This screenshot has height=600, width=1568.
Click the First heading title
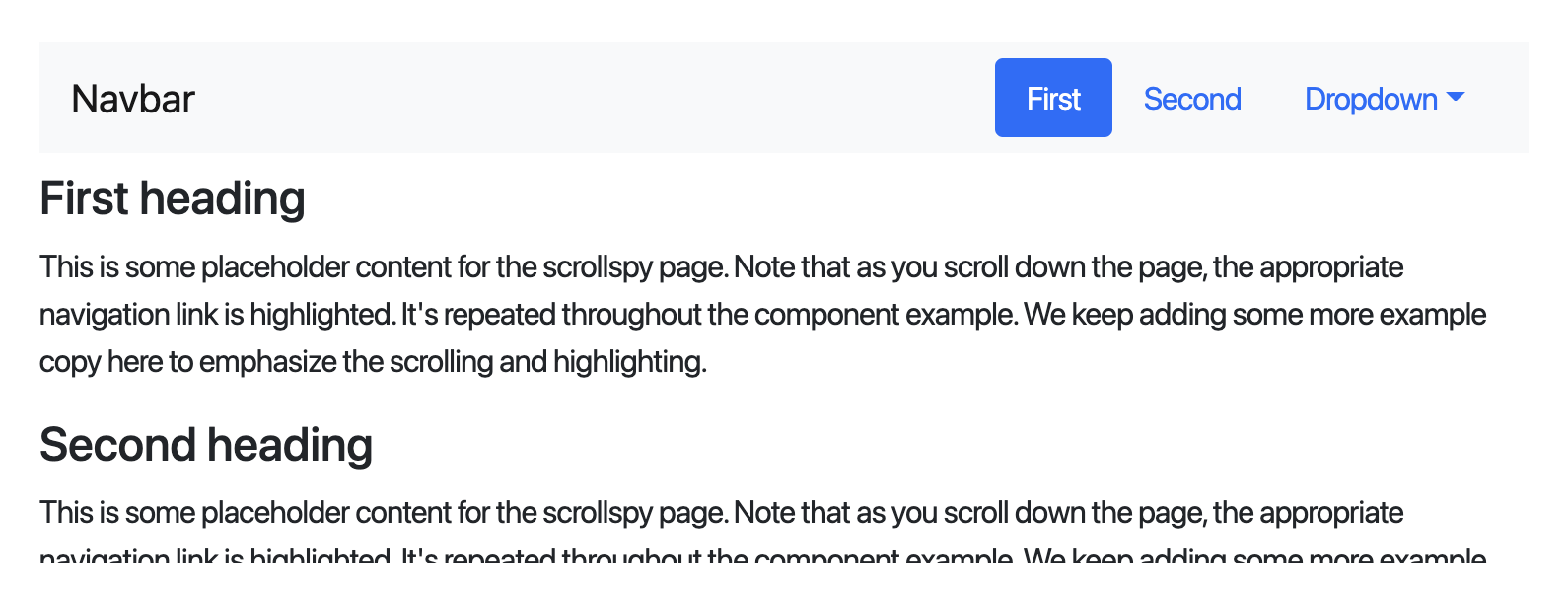click(172, 197)
